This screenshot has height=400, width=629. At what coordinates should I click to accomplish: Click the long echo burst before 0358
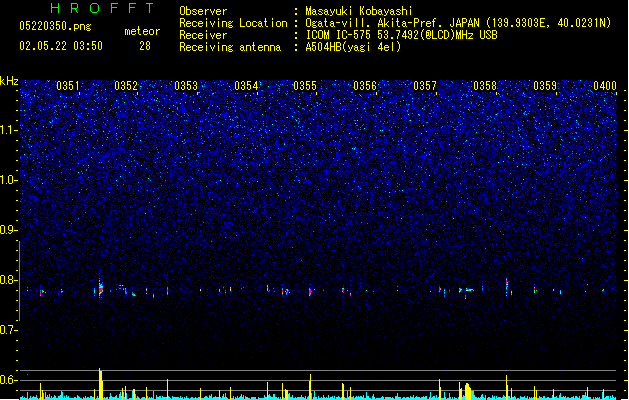tap(467, 290)
